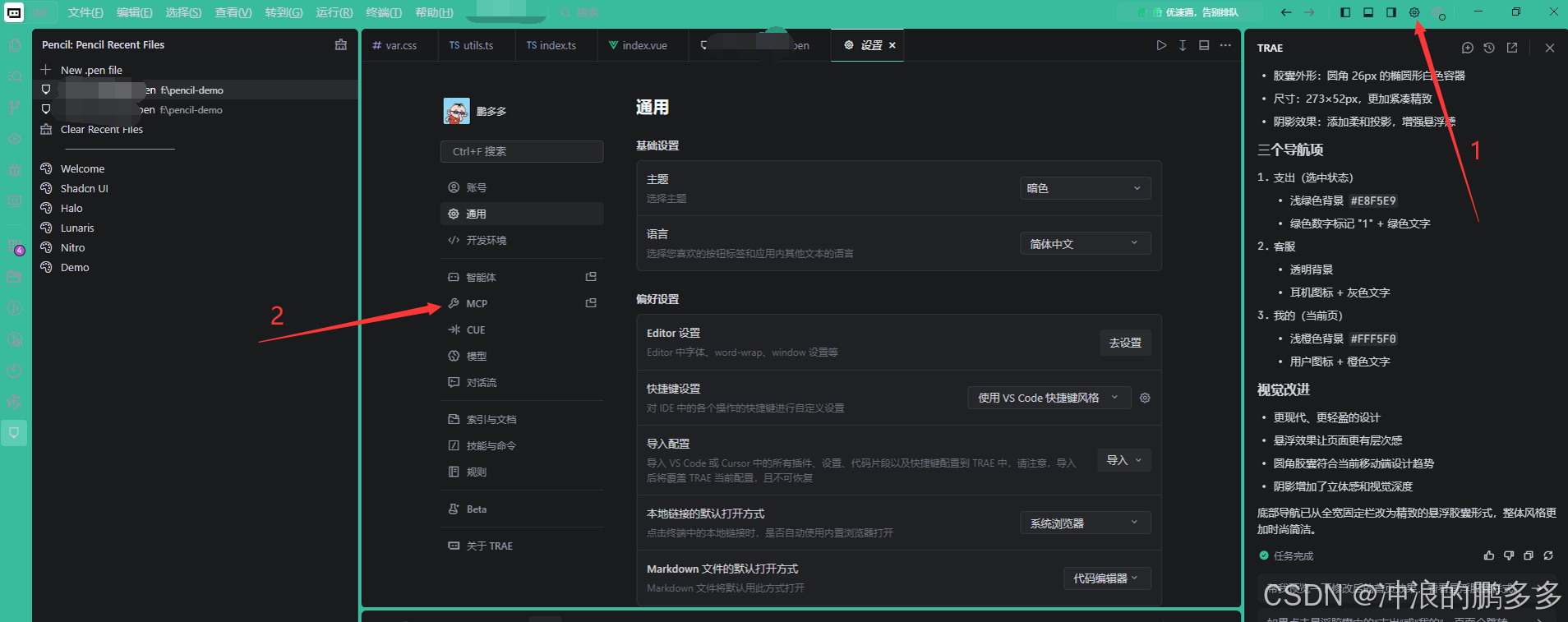Open Search icon in activity bar
1568x622 pixels.
pos(15,76)
